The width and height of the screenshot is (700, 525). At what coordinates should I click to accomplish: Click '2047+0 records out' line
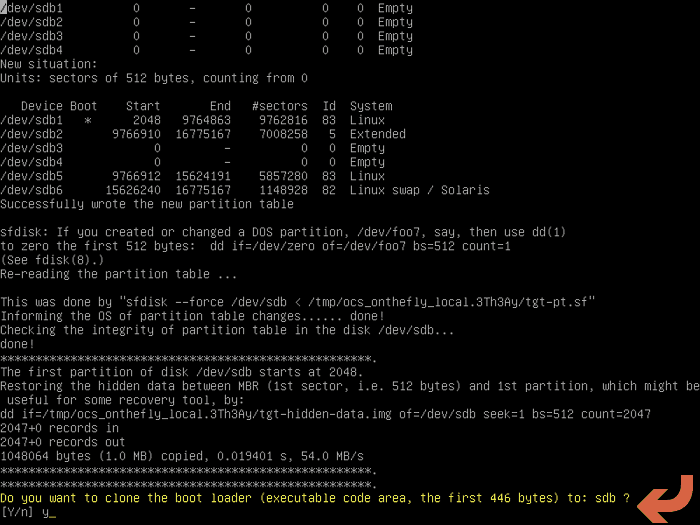pos(62,442)
